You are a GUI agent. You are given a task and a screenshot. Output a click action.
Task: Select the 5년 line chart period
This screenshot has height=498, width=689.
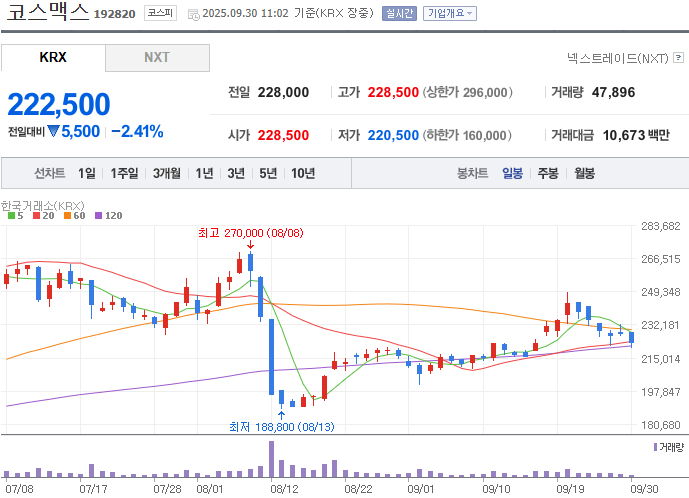coord(268,173)
